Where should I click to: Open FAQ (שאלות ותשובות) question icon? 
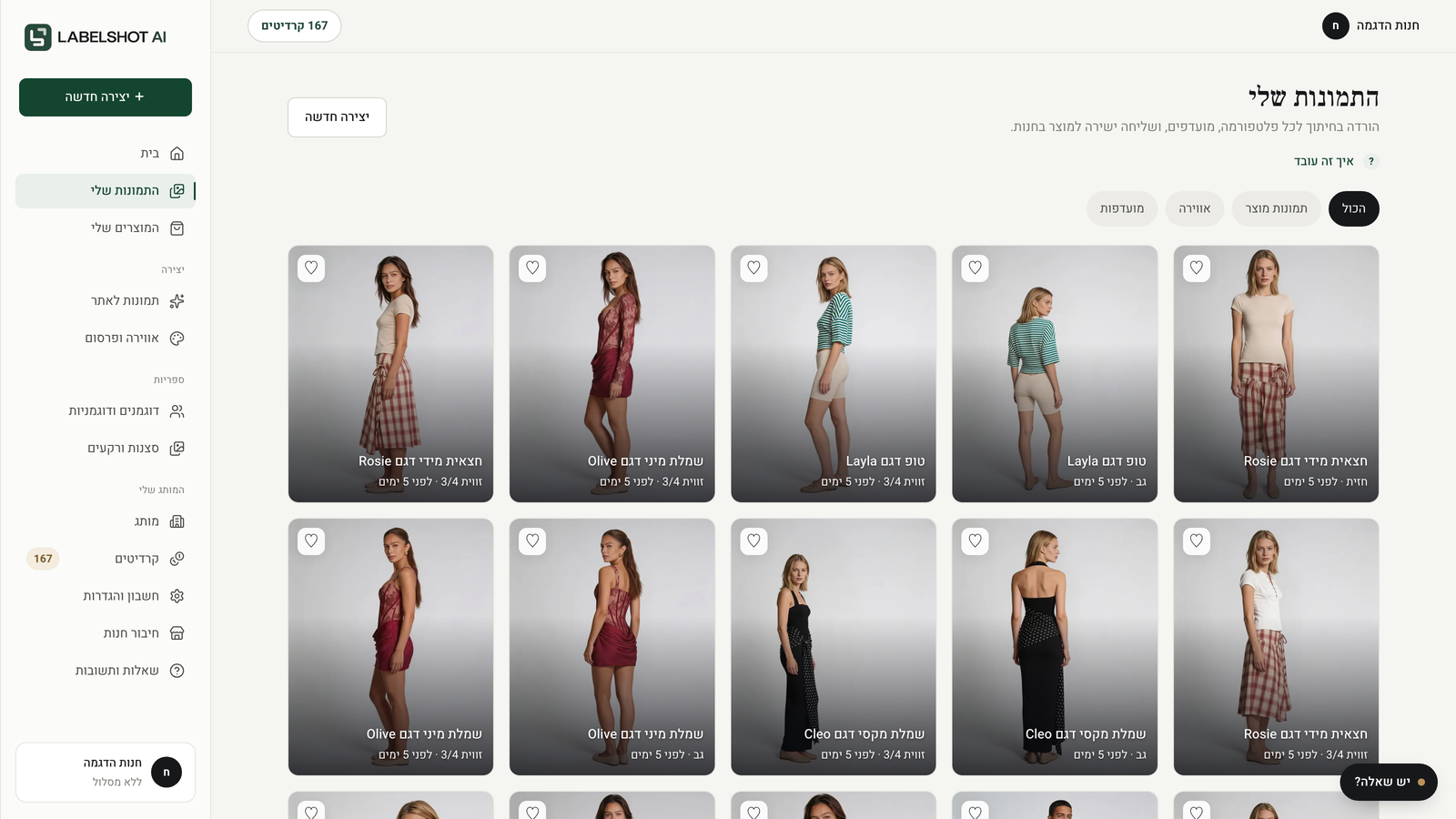pyautogui.click(x=177, y=671)
